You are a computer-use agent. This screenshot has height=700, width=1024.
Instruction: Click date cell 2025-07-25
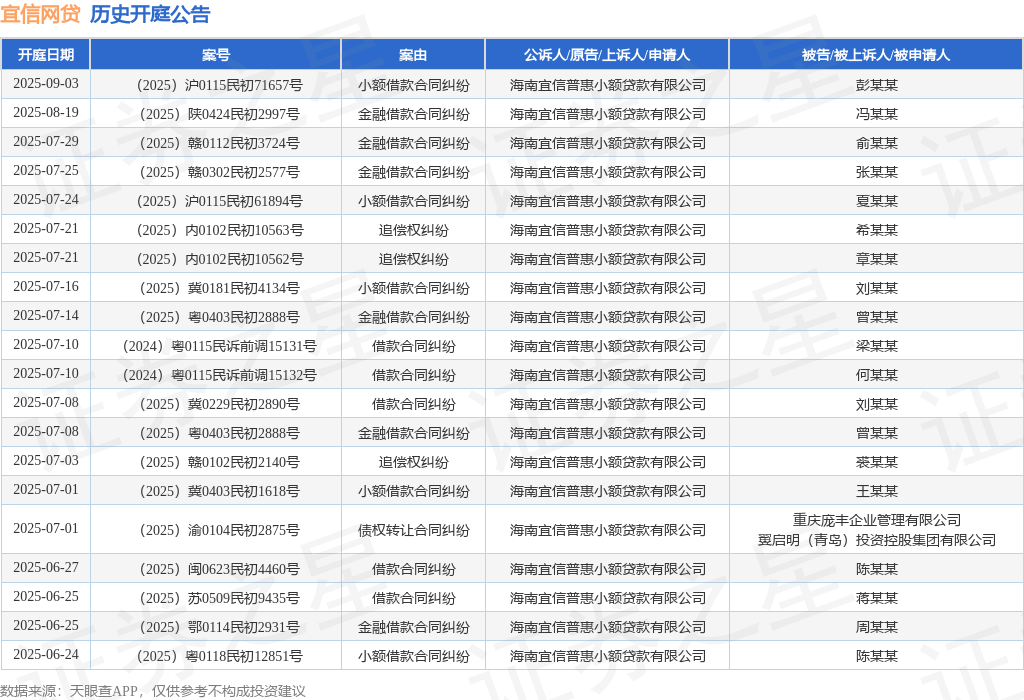(46, 170)
